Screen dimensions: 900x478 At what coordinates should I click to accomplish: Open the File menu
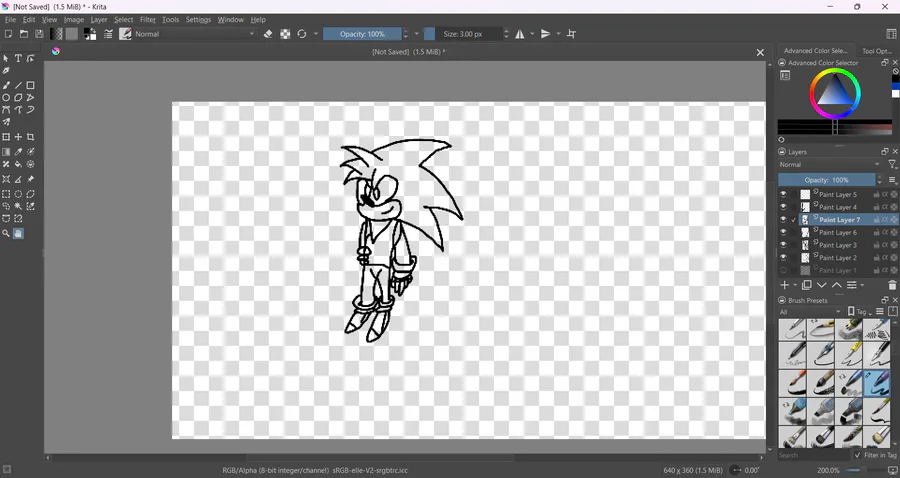(x=10, y=20)
